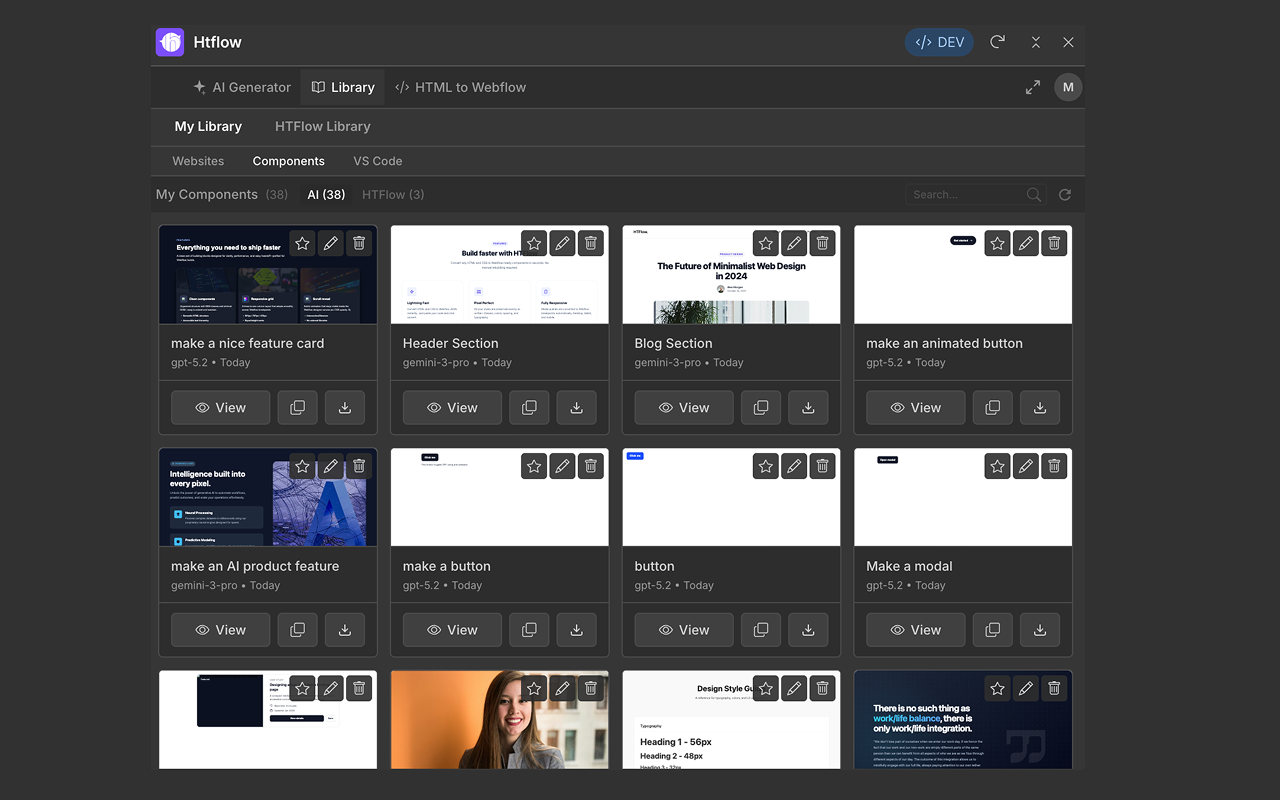
Task: Edit the 'button' component
Action: tap(795, 466)
